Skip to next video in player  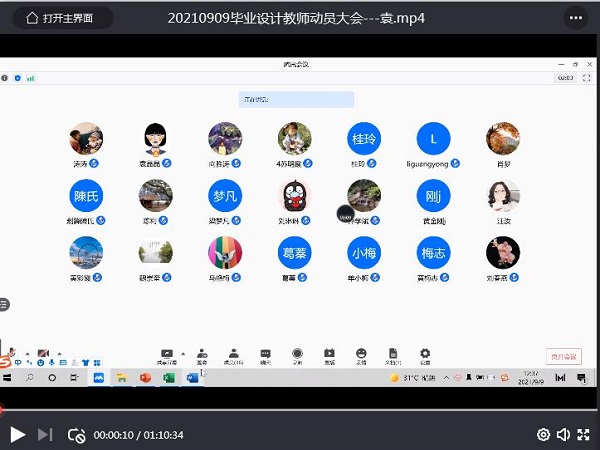[x=45, y=435]
